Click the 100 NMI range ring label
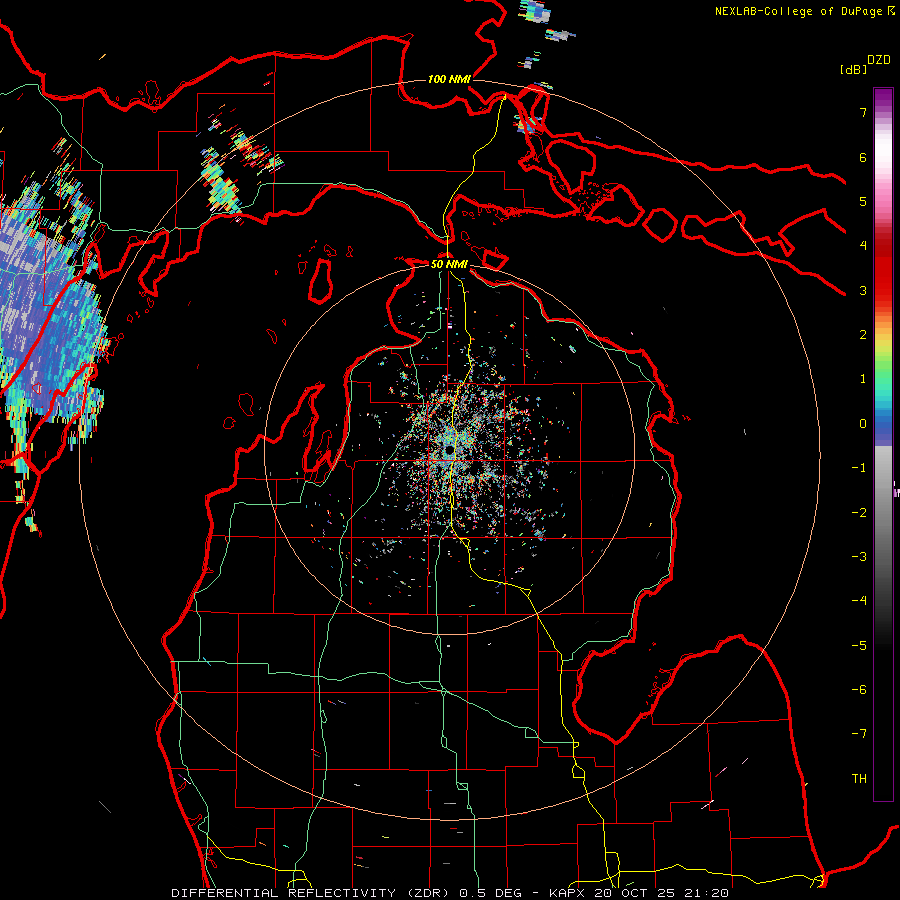 pyautogui.click(x=449, y=79)
